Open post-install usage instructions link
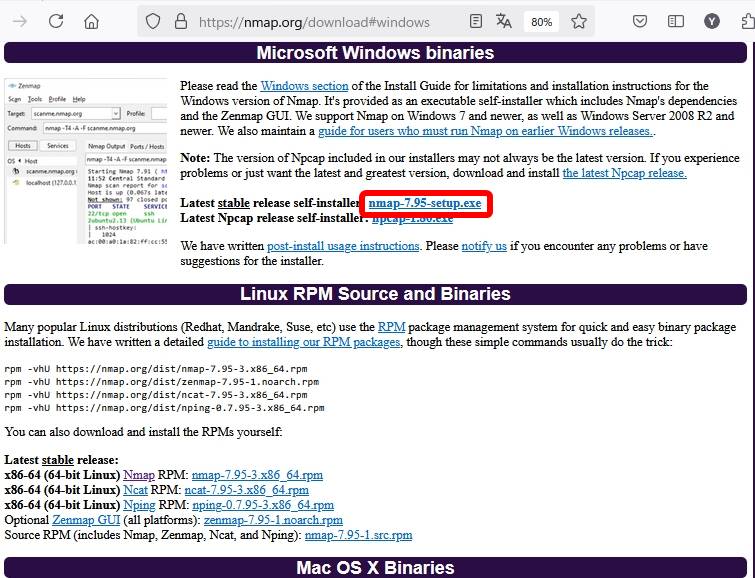The height and width of the screenshot is (578, 755). pos(343,246)
